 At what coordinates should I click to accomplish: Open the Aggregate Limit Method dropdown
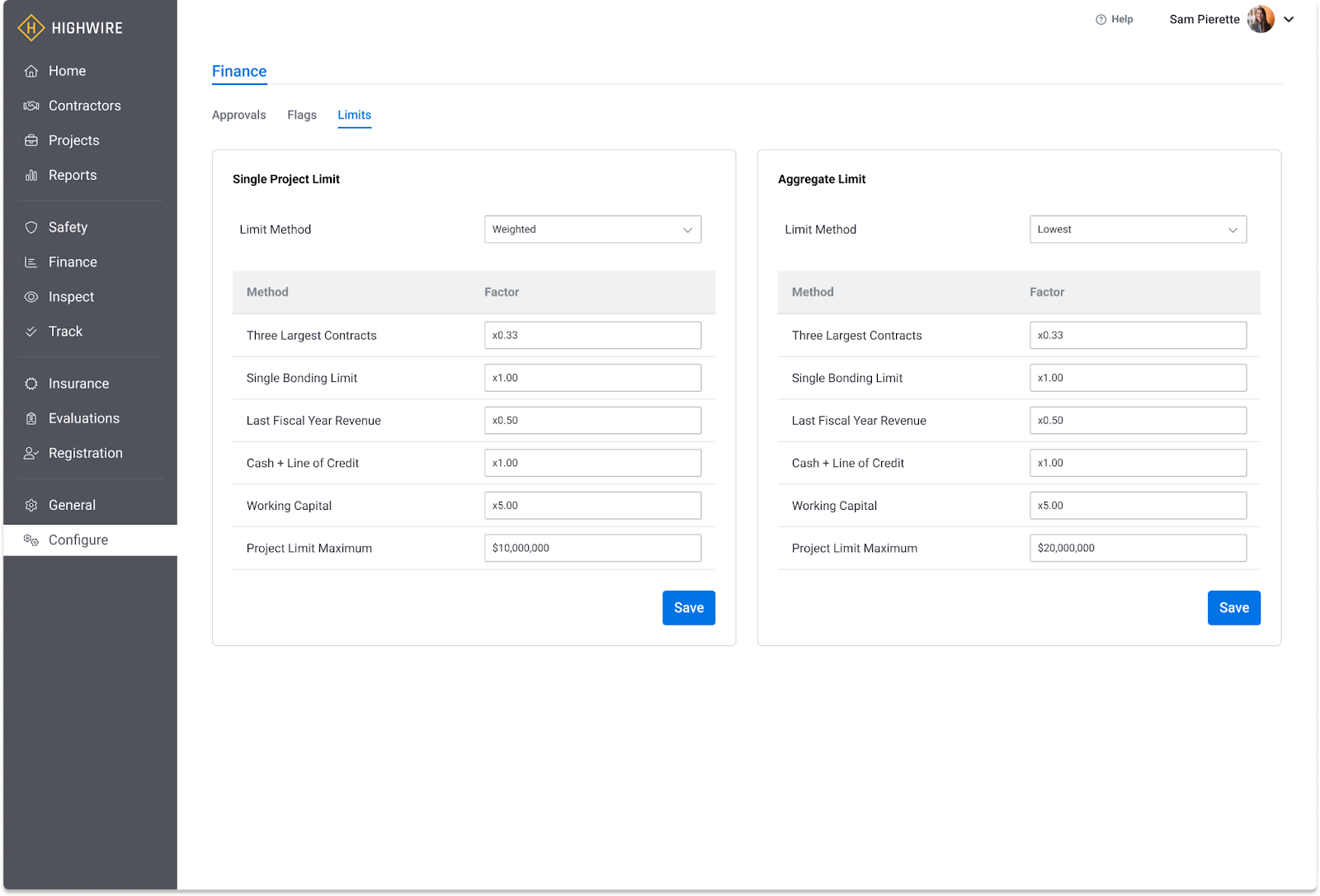1138,229
